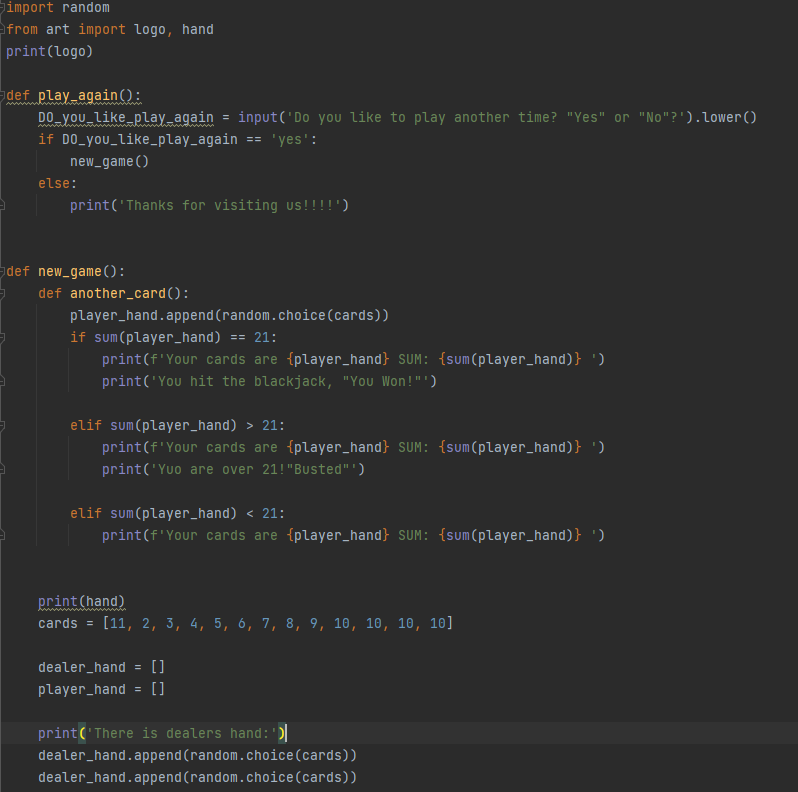The image size is (798, 792).
Task: Click the print(hand) statement
Action: pos(81,602)
